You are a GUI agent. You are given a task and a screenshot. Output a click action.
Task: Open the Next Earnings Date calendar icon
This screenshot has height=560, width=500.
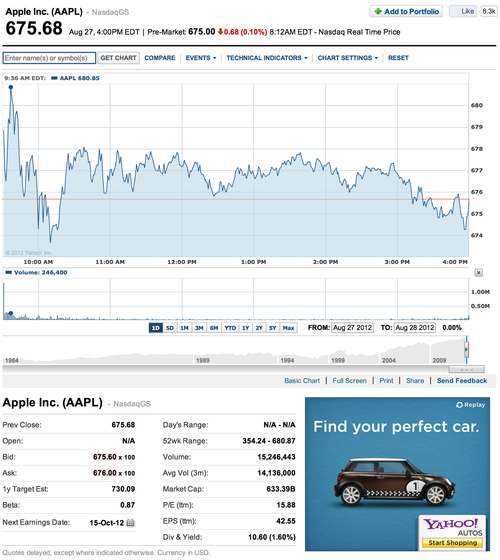click(130, 523)
